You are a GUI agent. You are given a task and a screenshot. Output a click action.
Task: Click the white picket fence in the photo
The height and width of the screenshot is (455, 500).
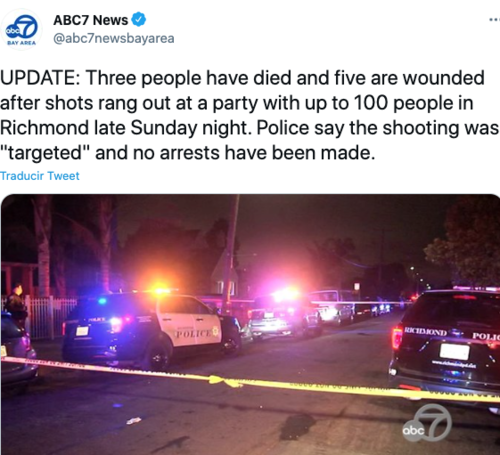[50, 316]
